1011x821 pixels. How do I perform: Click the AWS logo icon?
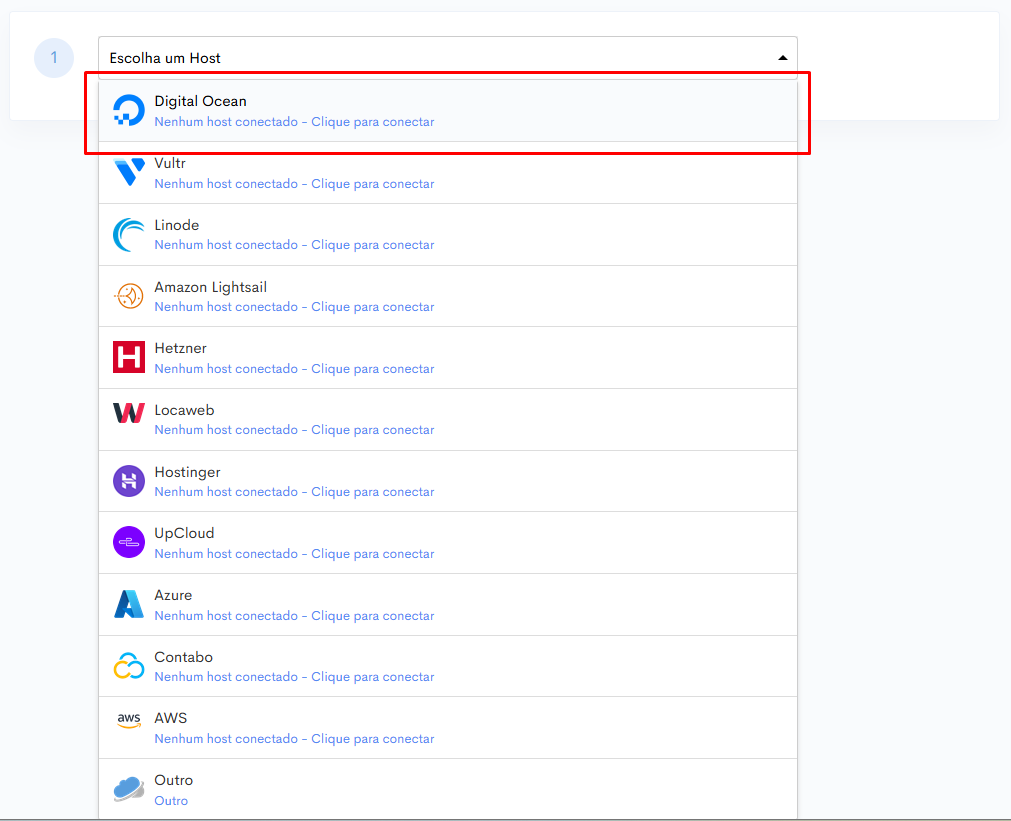click(129, 720)
